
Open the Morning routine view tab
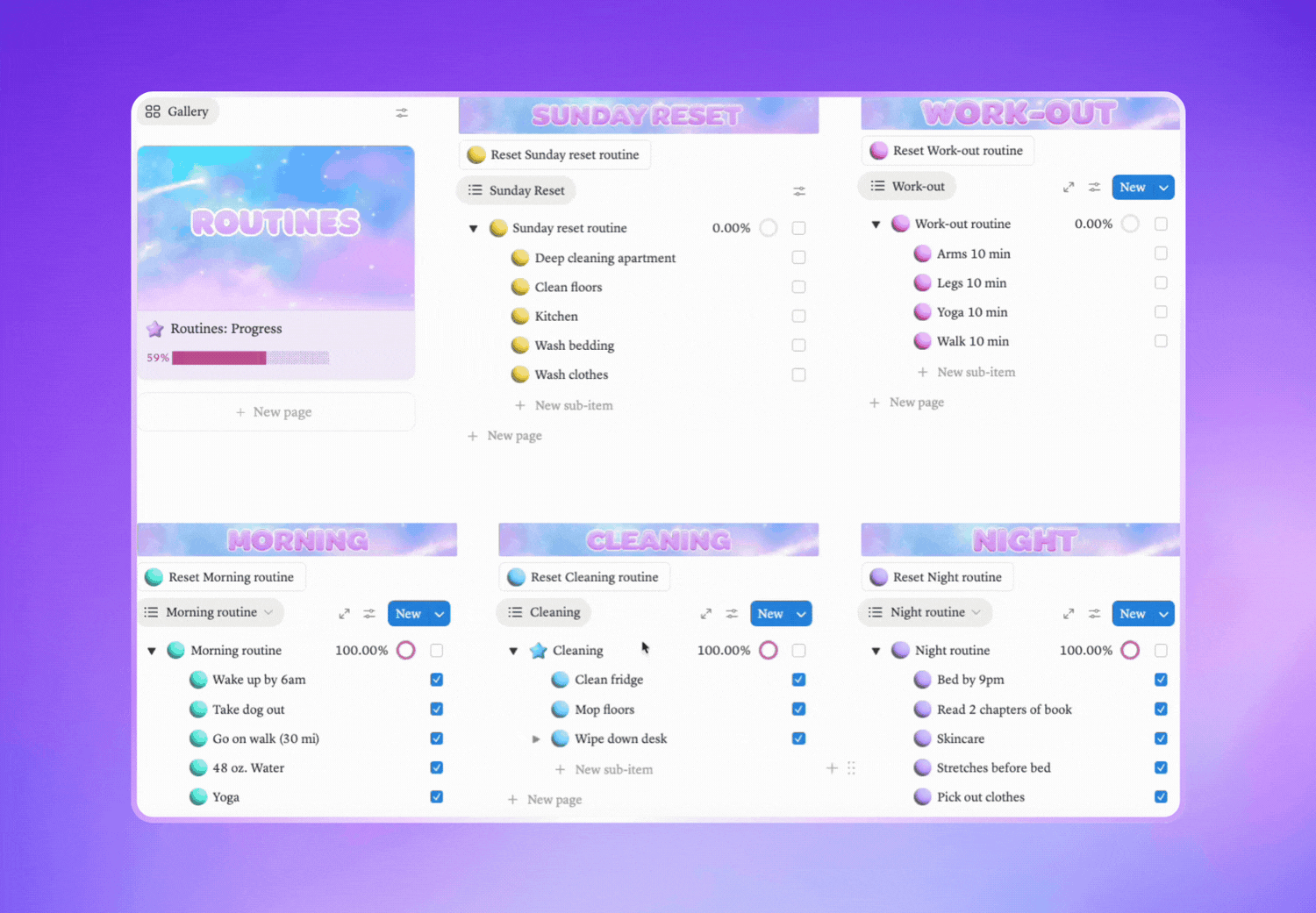(x=211, y=612)
